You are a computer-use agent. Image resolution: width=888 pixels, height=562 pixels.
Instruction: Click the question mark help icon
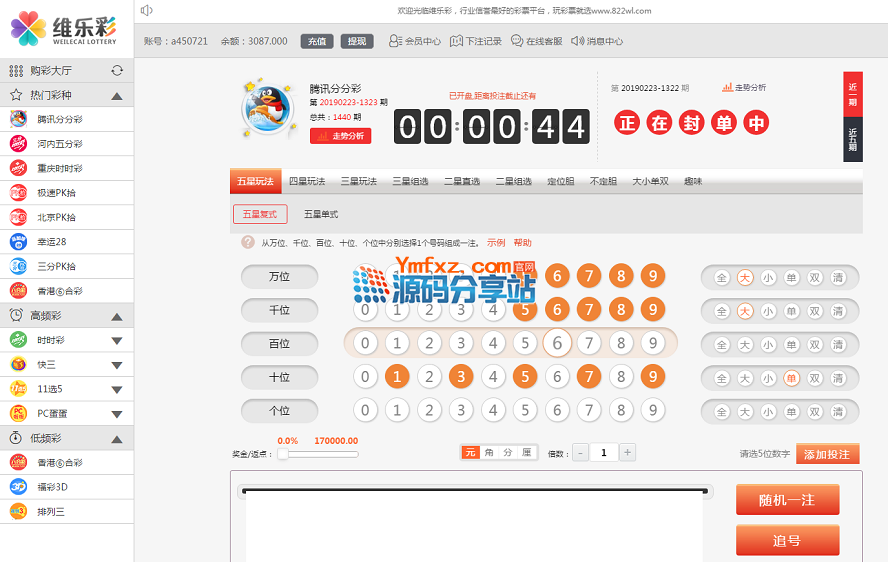click(x=247, y=242)
